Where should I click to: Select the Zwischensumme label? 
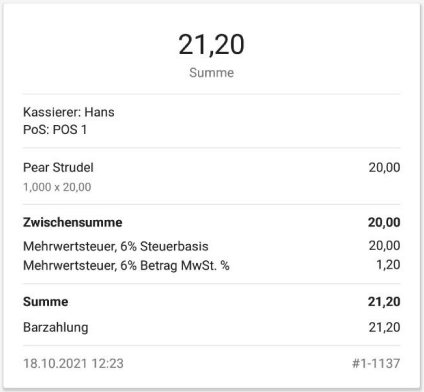click(x=73, y=222)
